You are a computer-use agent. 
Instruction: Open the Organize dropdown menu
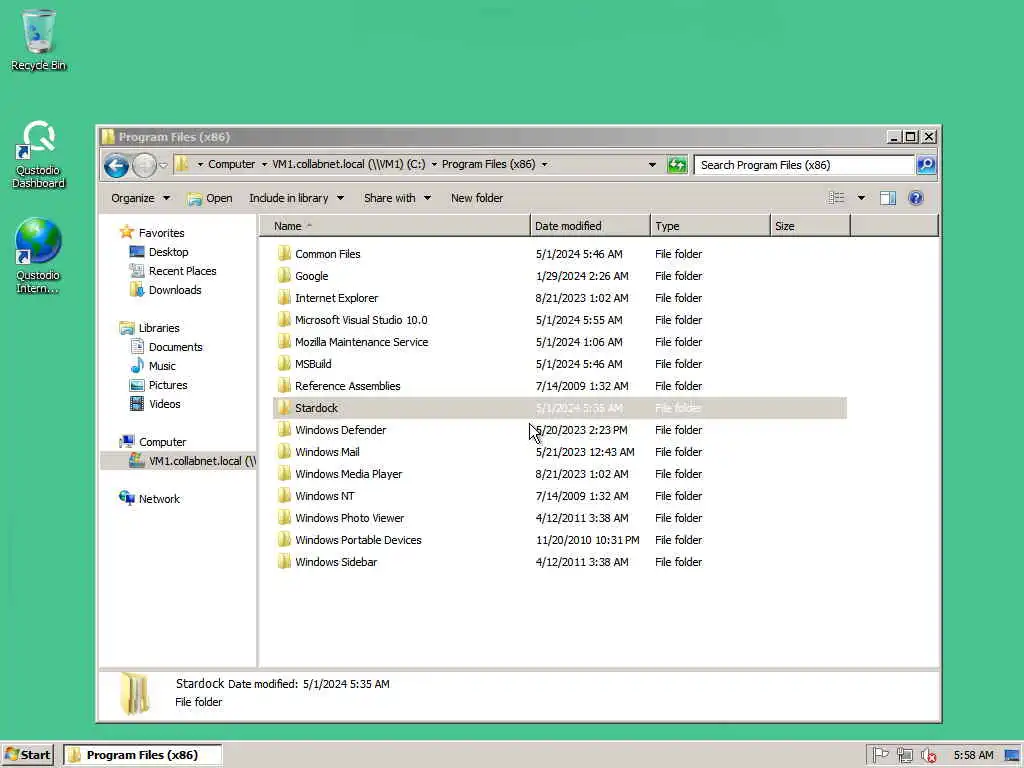coord(140,198)
